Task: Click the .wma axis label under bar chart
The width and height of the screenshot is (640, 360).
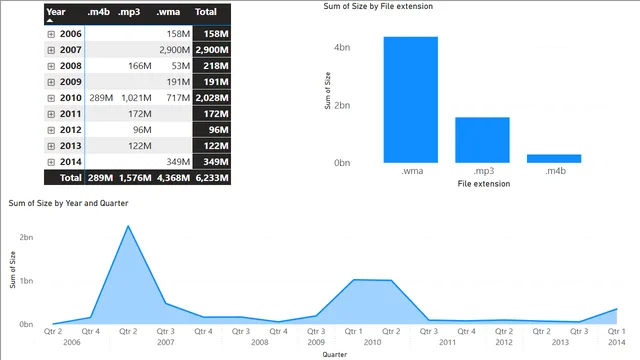Action: click(x=412, y=171)
